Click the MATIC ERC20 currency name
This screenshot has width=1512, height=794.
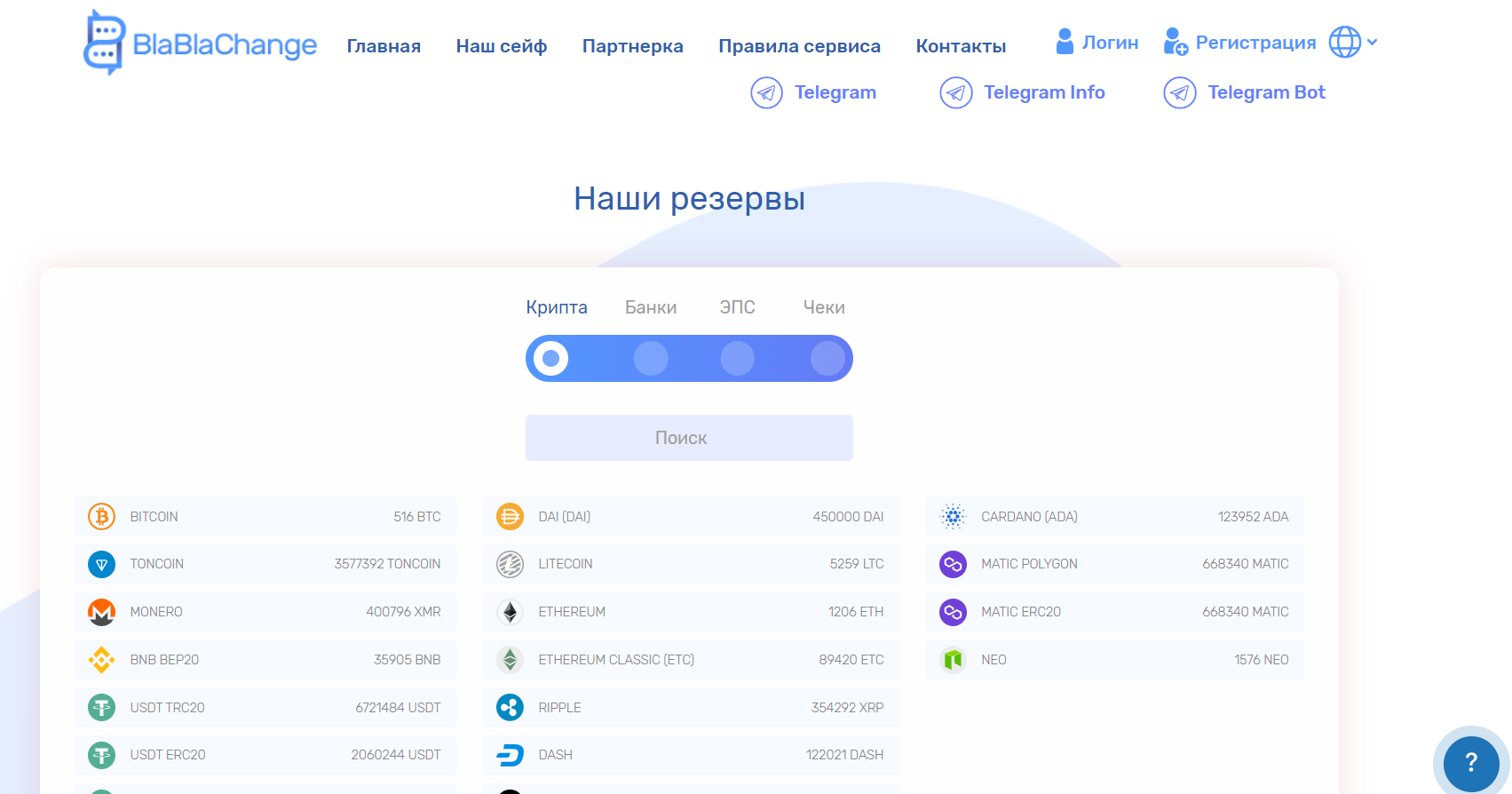pyautogui.click(x=1021, y=612)
